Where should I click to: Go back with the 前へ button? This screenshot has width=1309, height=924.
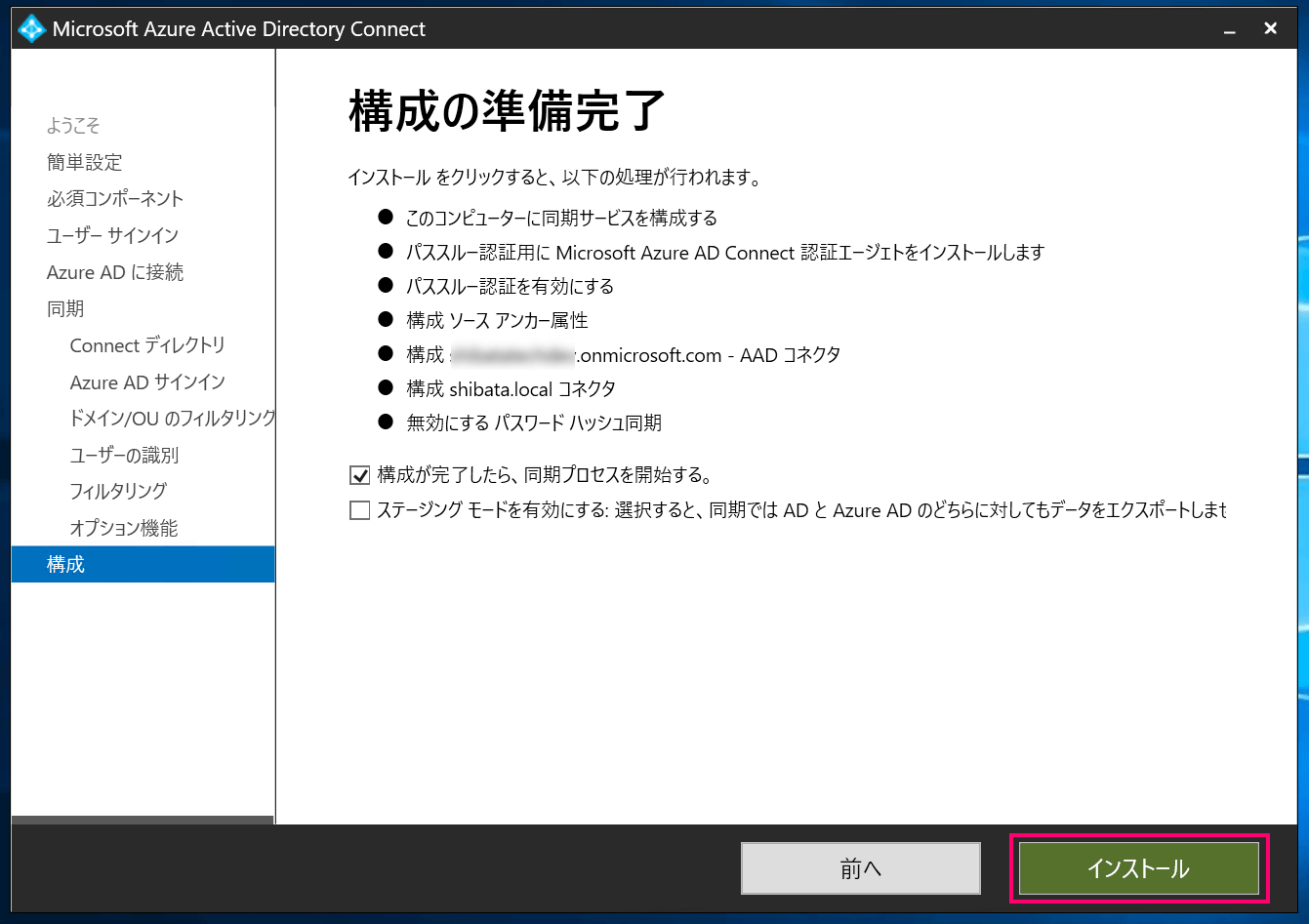tap(861, 868)
